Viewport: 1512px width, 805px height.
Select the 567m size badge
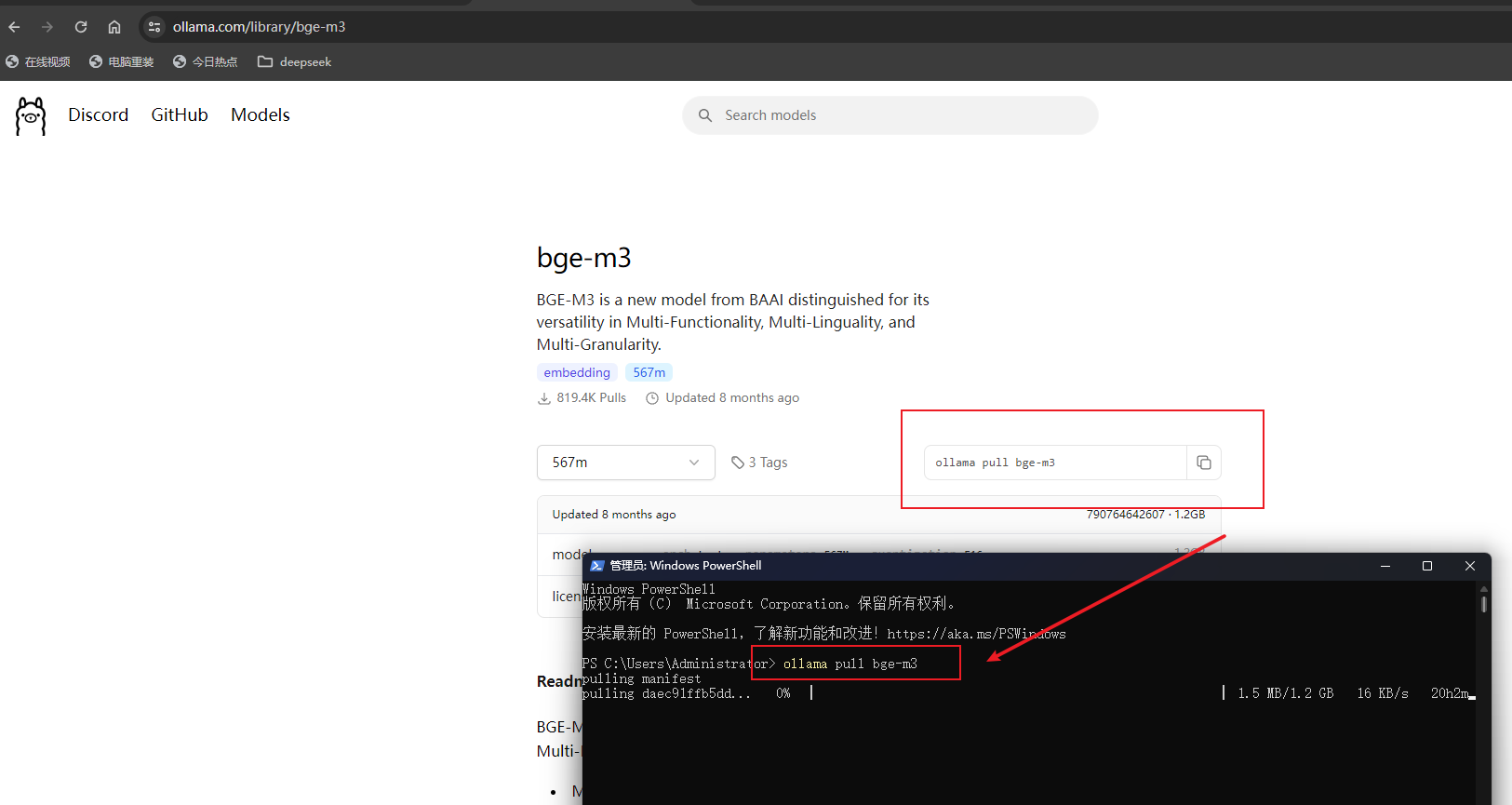click(649, 372)
